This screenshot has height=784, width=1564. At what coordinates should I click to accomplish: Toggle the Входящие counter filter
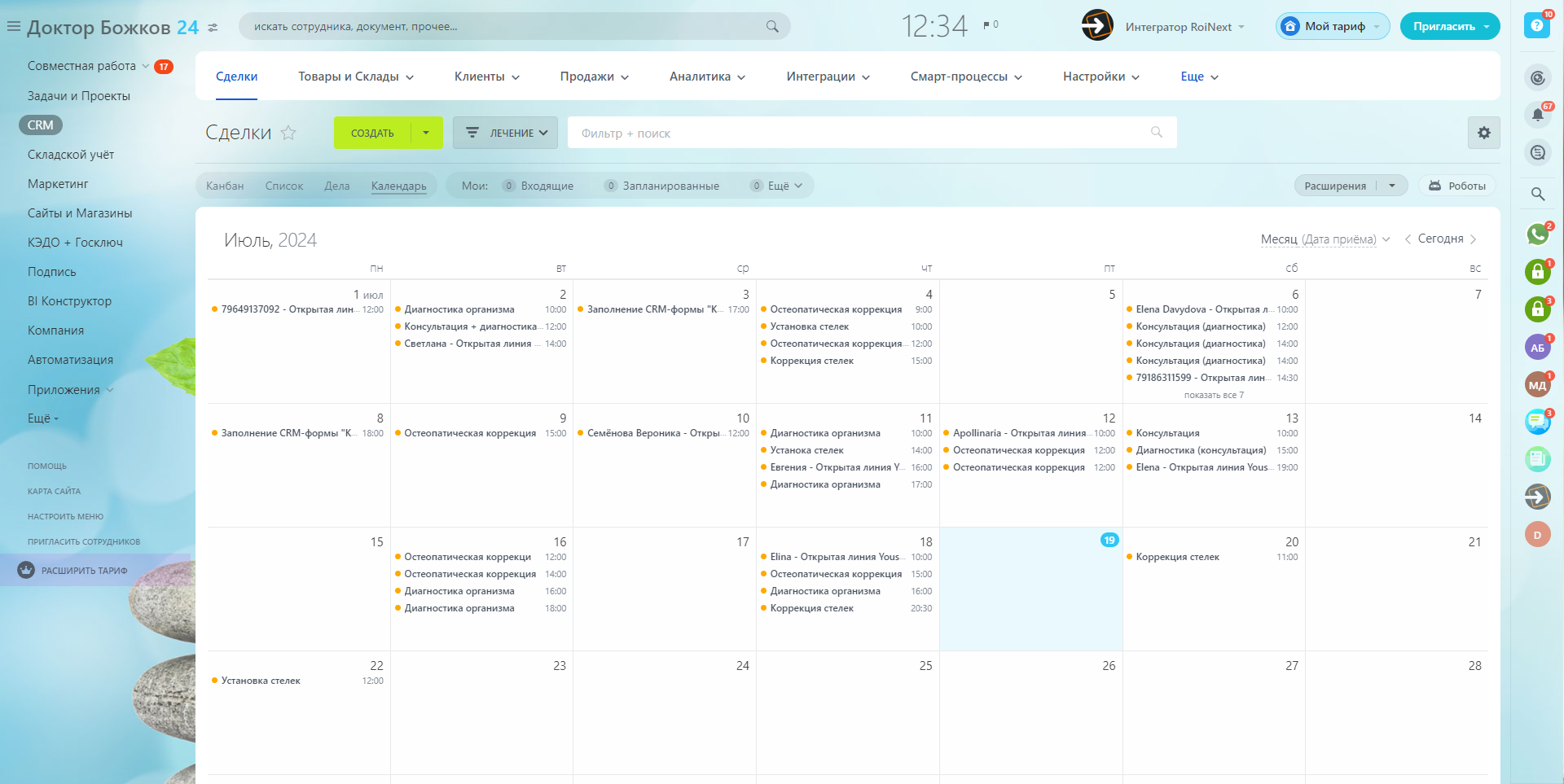pos(538,186)
